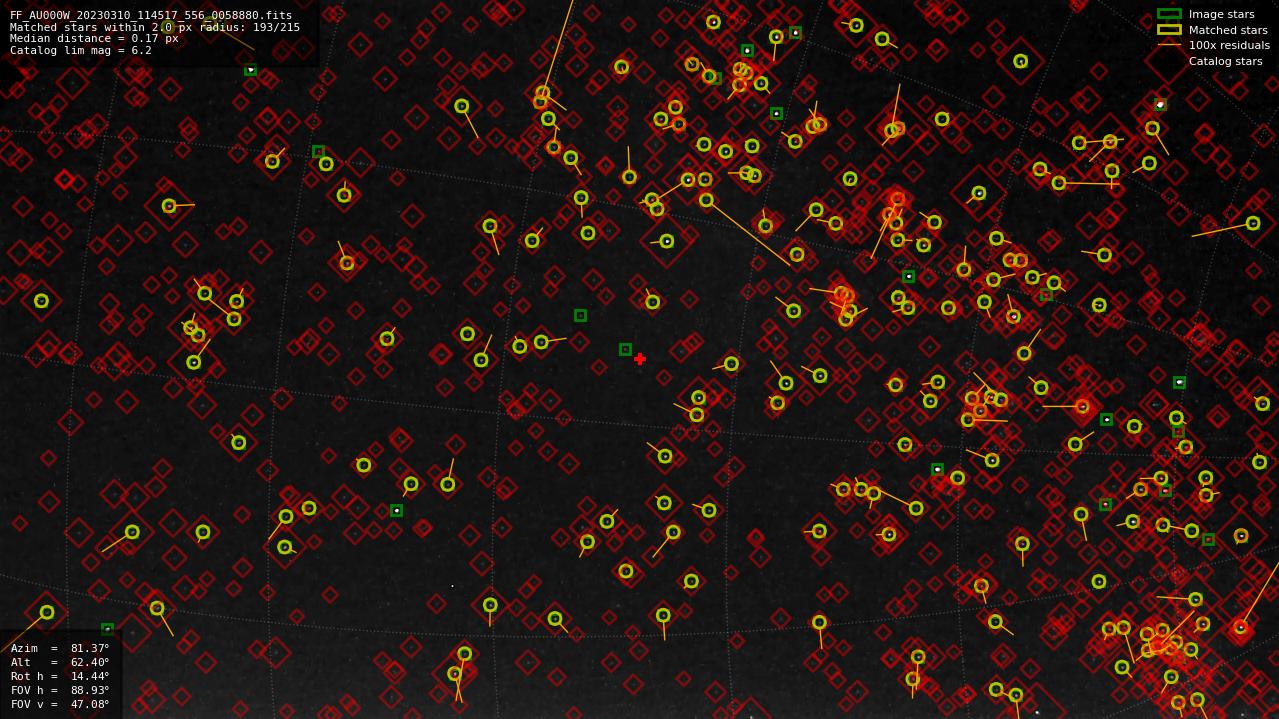Click the "100x residuals" legend label
This screenshot has height=719, width=1279.
[x=1229, y=46]
